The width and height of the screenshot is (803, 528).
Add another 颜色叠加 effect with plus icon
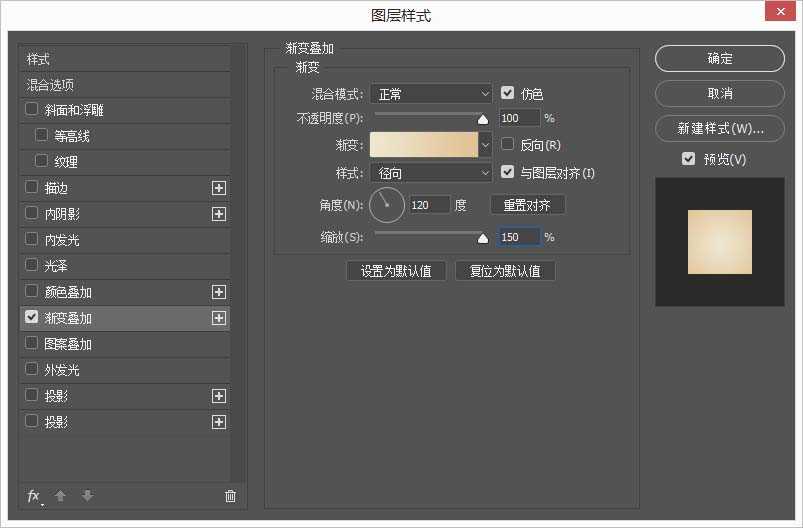pos(219,292)
